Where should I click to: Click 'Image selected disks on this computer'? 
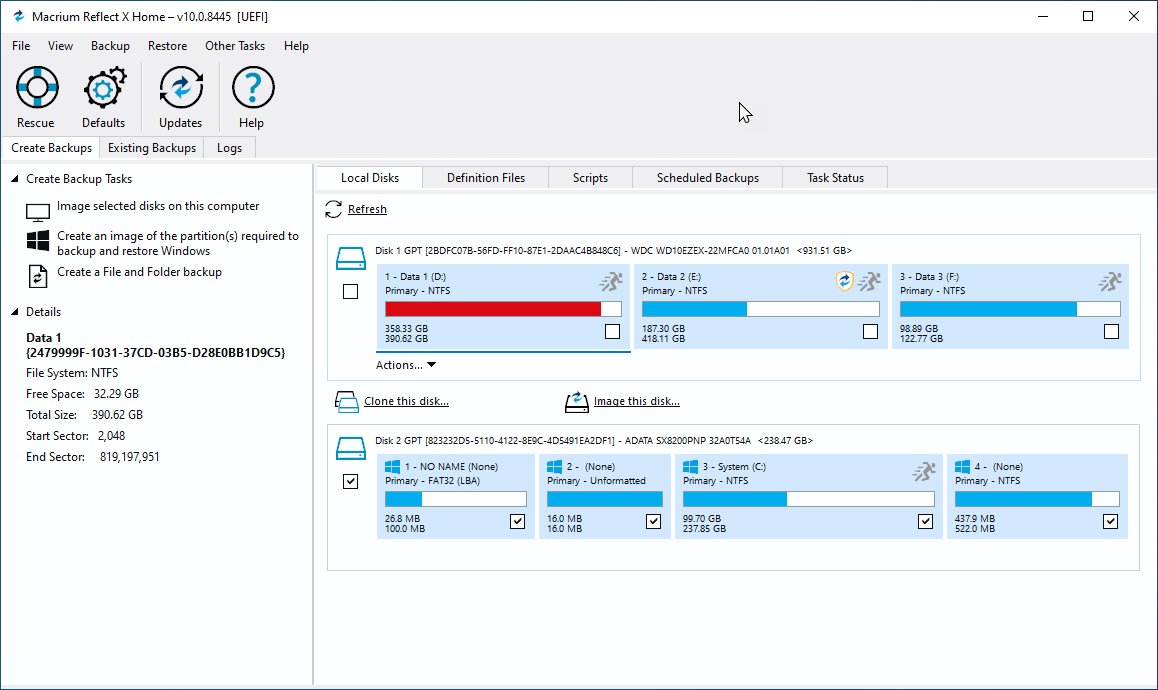click(158, 206)
